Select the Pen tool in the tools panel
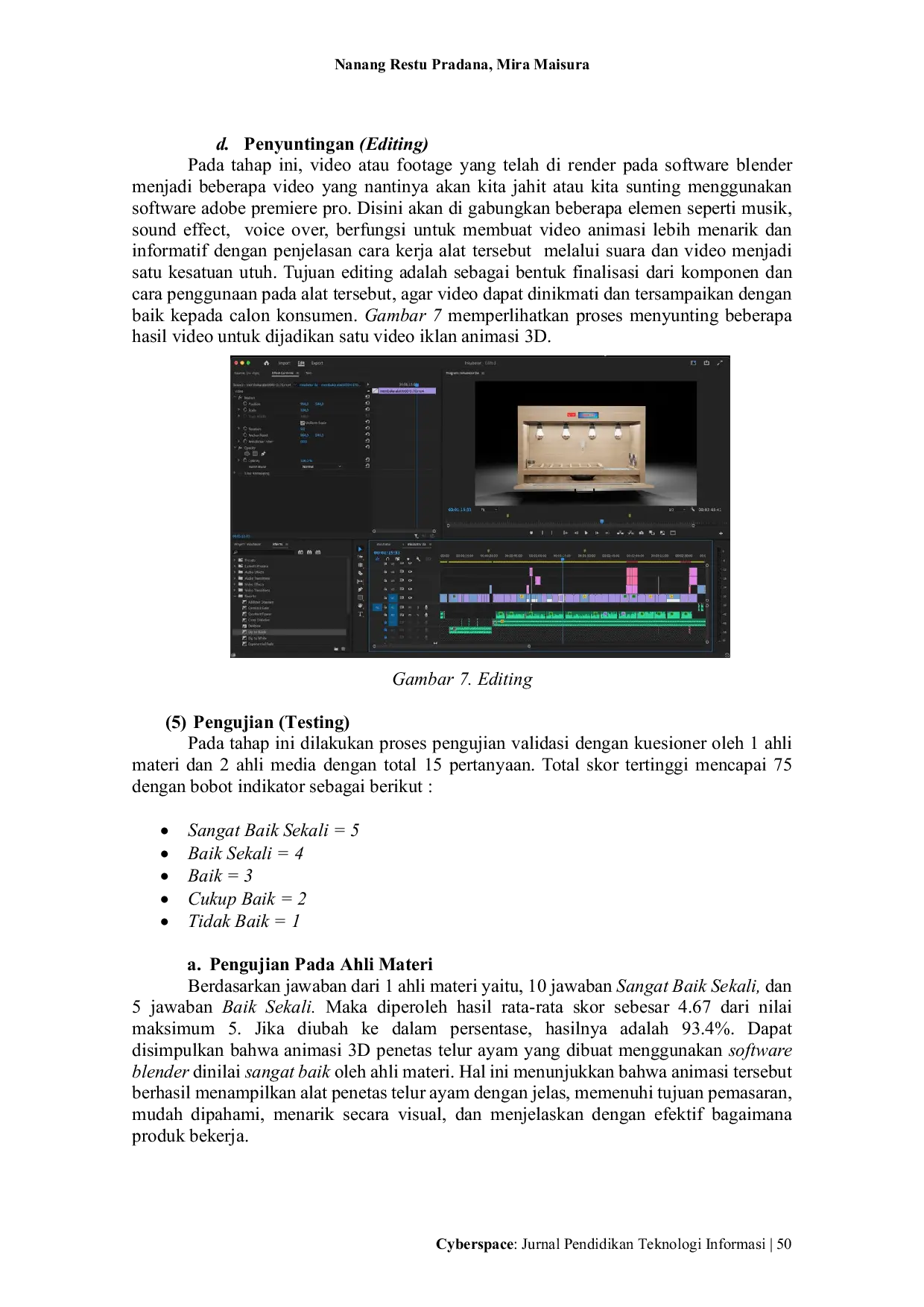Viewport: 924px width, 1307px height. [360, 589]
